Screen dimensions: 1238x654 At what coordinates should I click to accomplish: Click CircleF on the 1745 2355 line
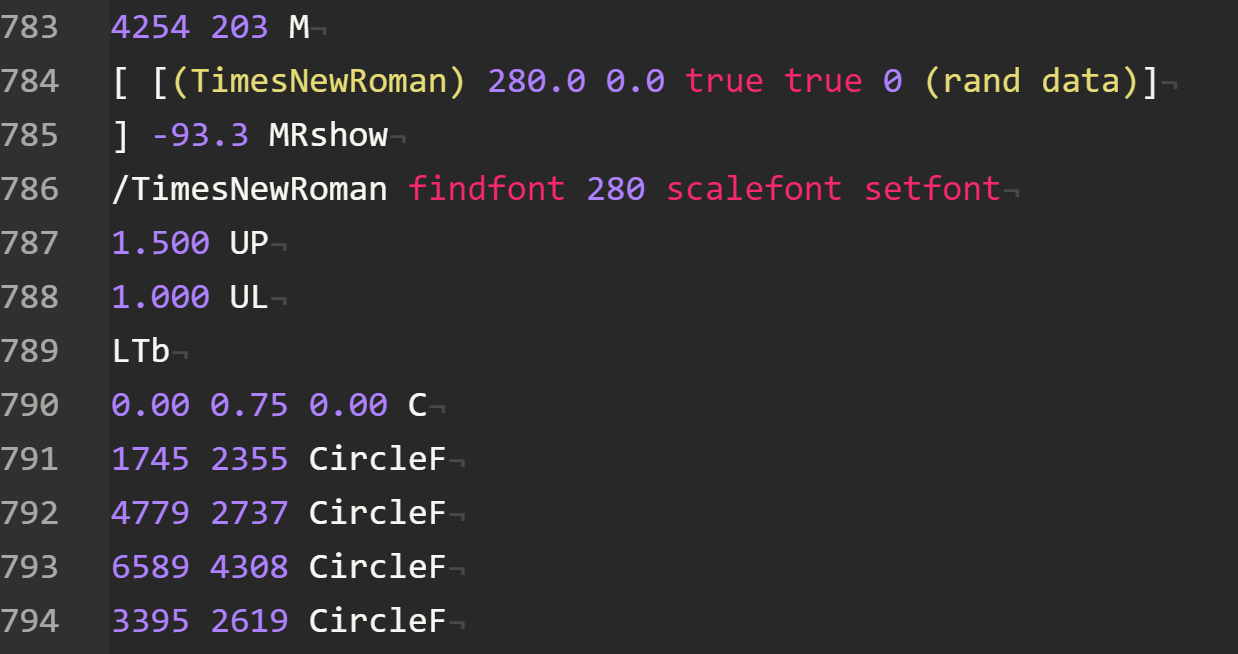[377, 459]
